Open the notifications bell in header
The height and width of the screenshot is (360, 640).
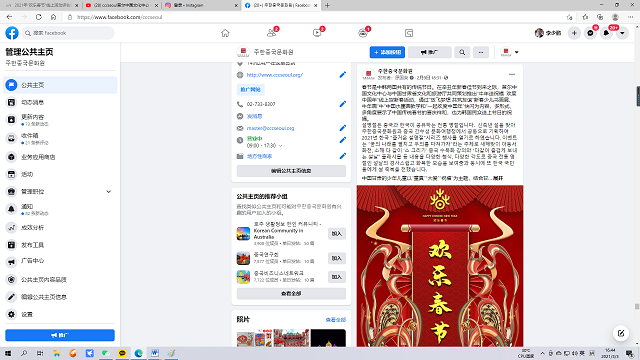[x=606, y=33]
